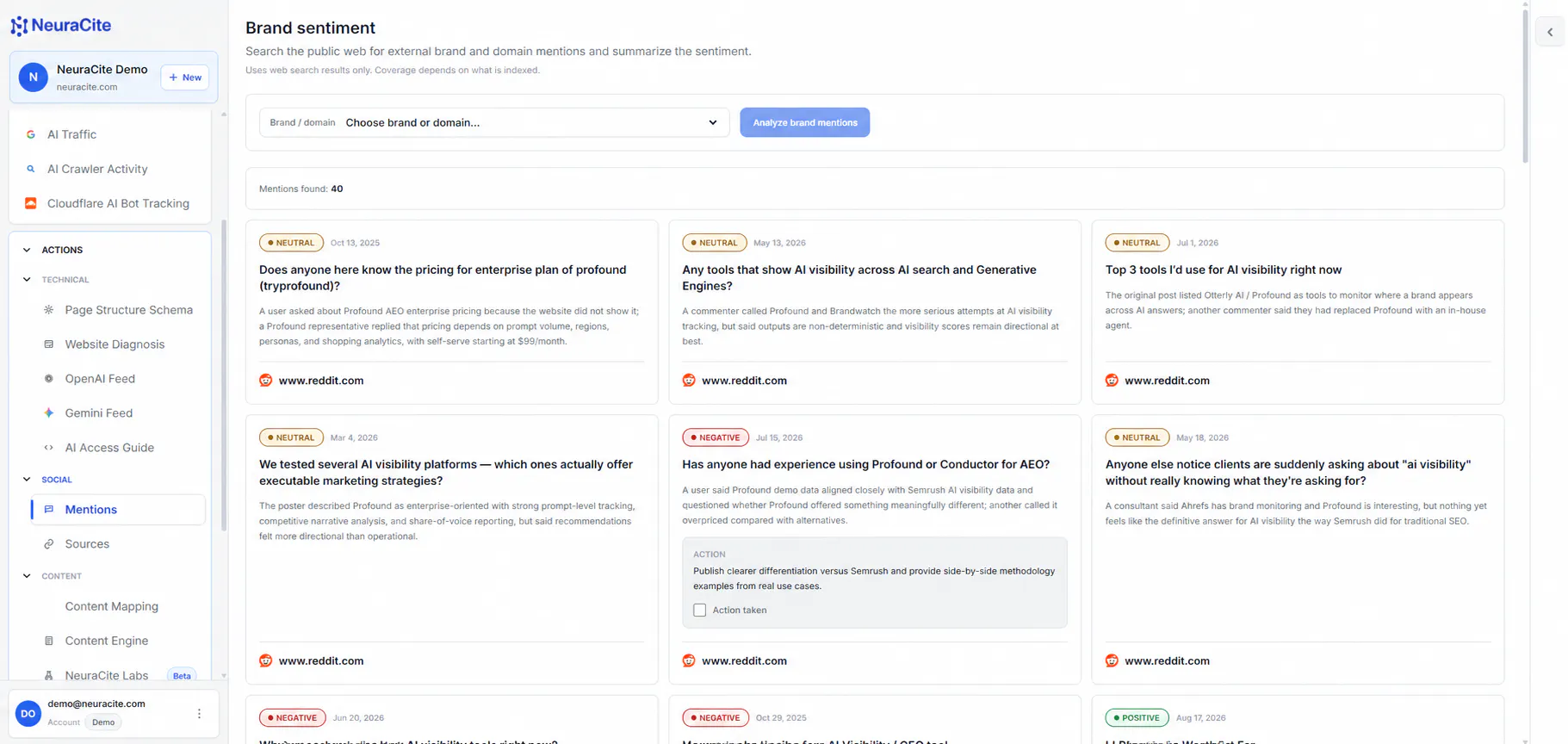Open the Brand / domain dropdown

point(494,122)
